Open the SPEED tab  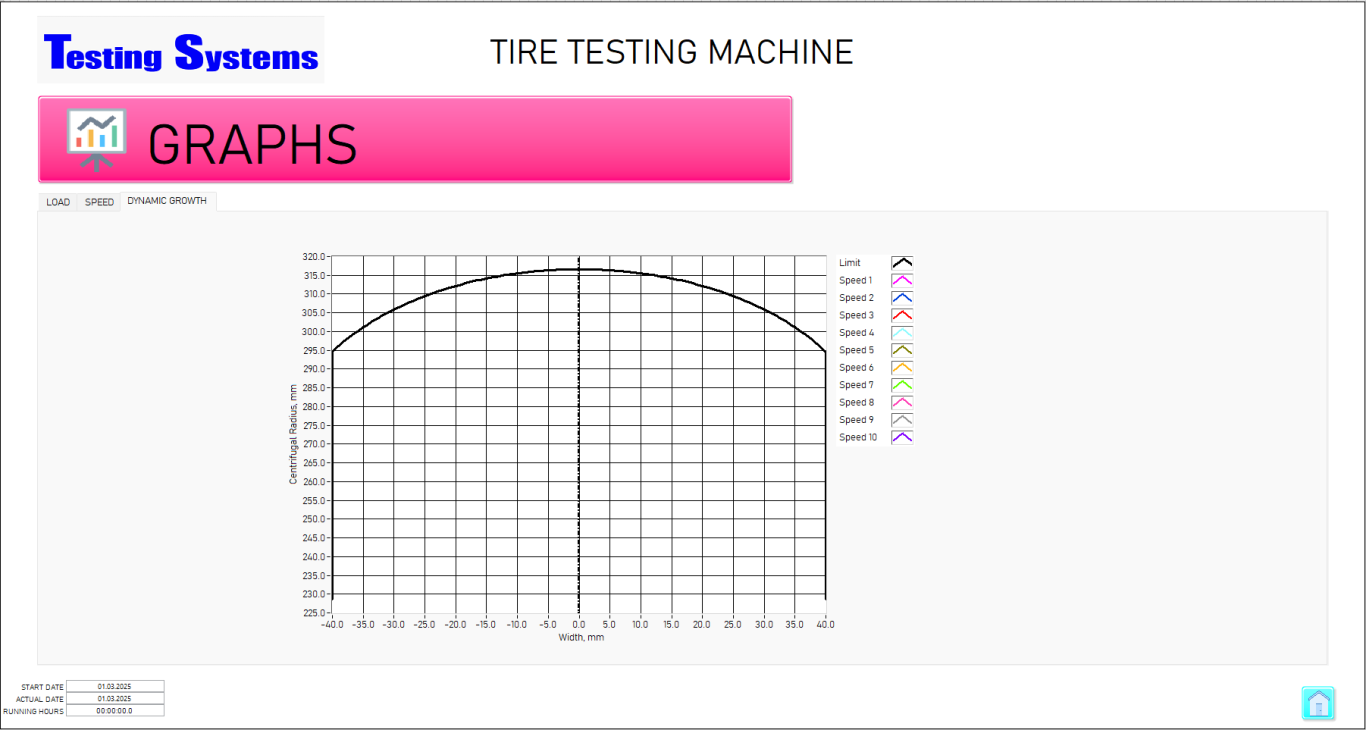(x=99, y=202)
